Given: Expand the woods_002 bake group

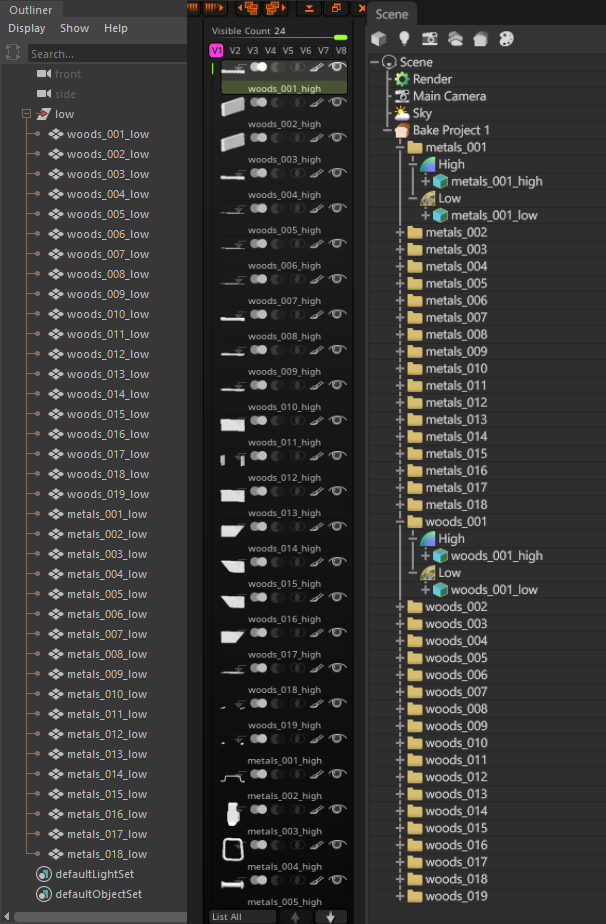Looking at the screenshot, I should point(400,607).
